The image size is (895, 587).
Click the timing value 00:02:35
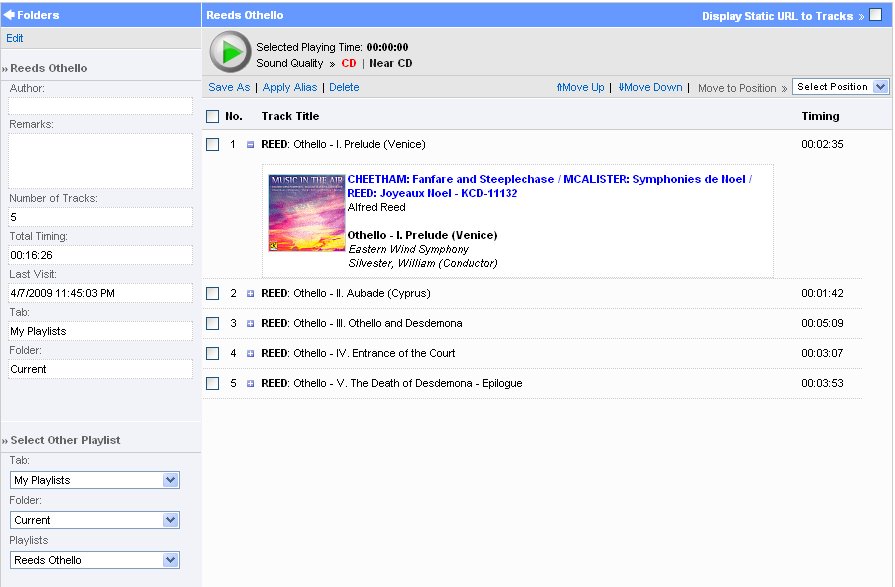(822, 144)
